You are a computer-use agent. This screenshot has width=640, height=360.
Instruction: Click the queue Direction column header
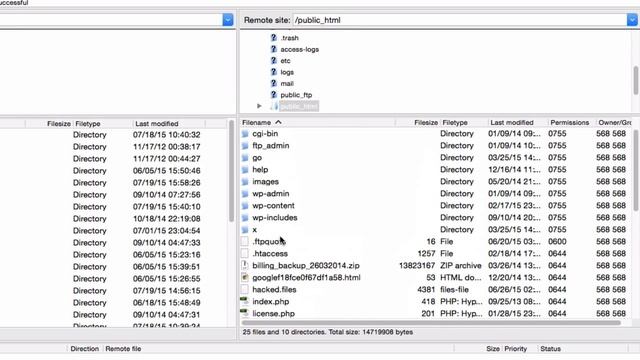[x=84, y=349]
